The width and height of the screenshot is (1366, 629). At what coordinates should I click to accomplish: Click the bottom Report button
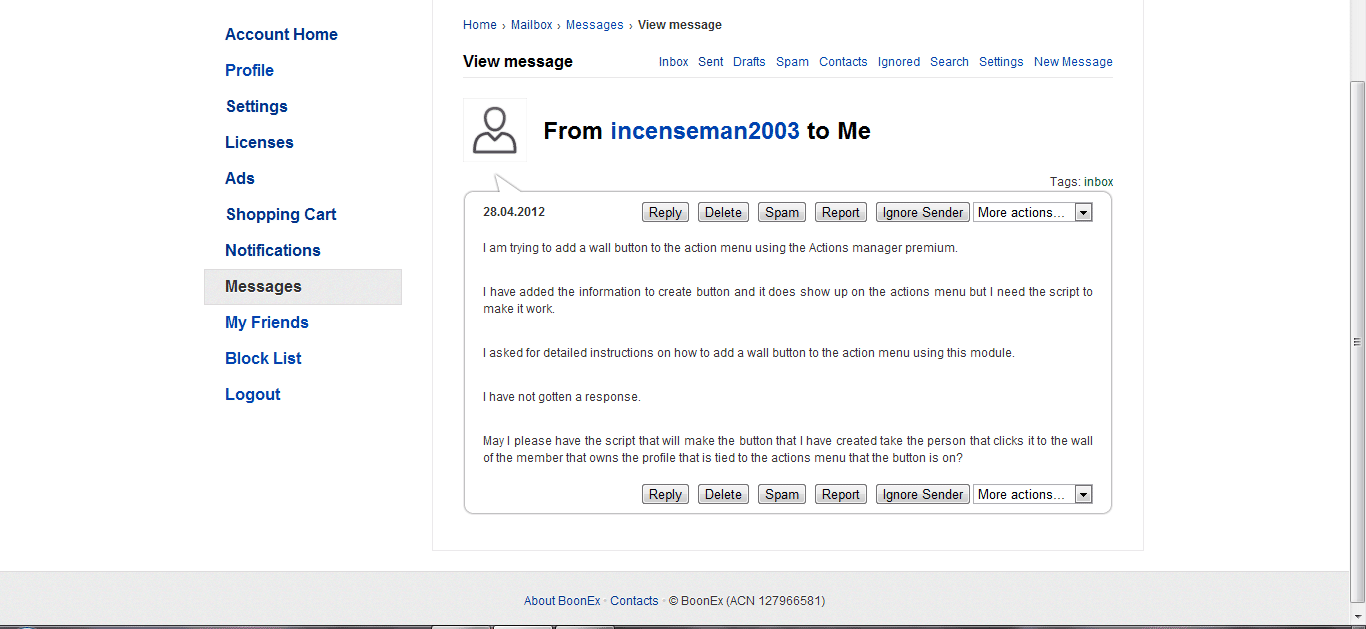(840, 494)
